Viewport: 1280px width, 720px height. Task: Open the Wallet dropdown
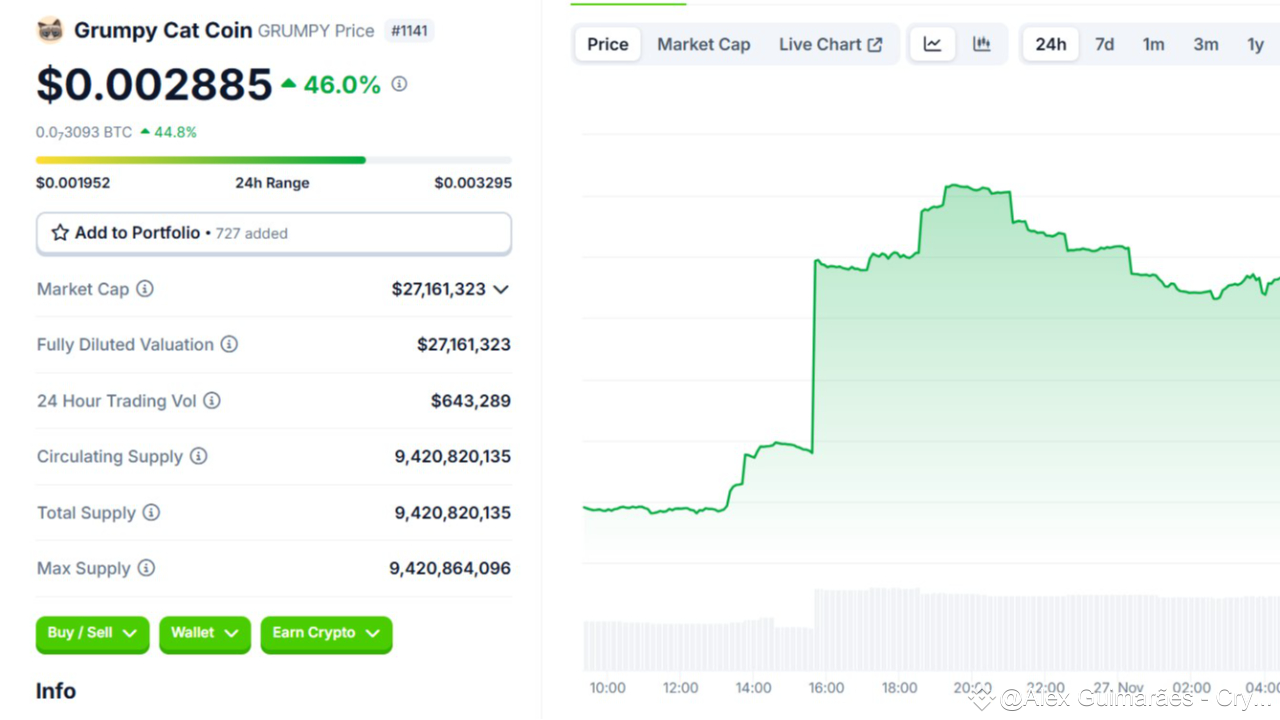(x=205, y=634)
